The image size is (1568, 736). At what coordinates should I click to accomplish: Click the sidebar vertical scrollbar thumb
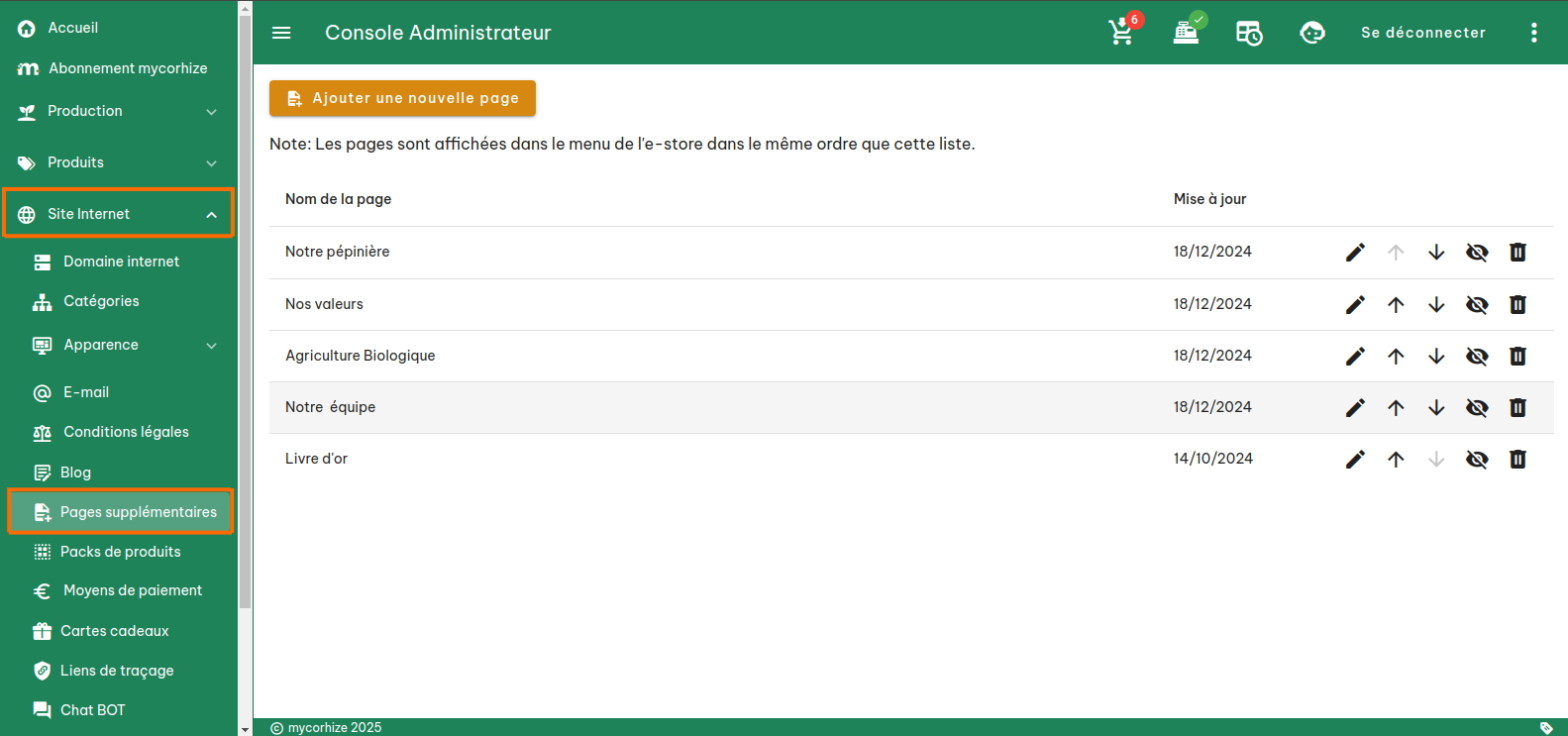pos(245,312)
